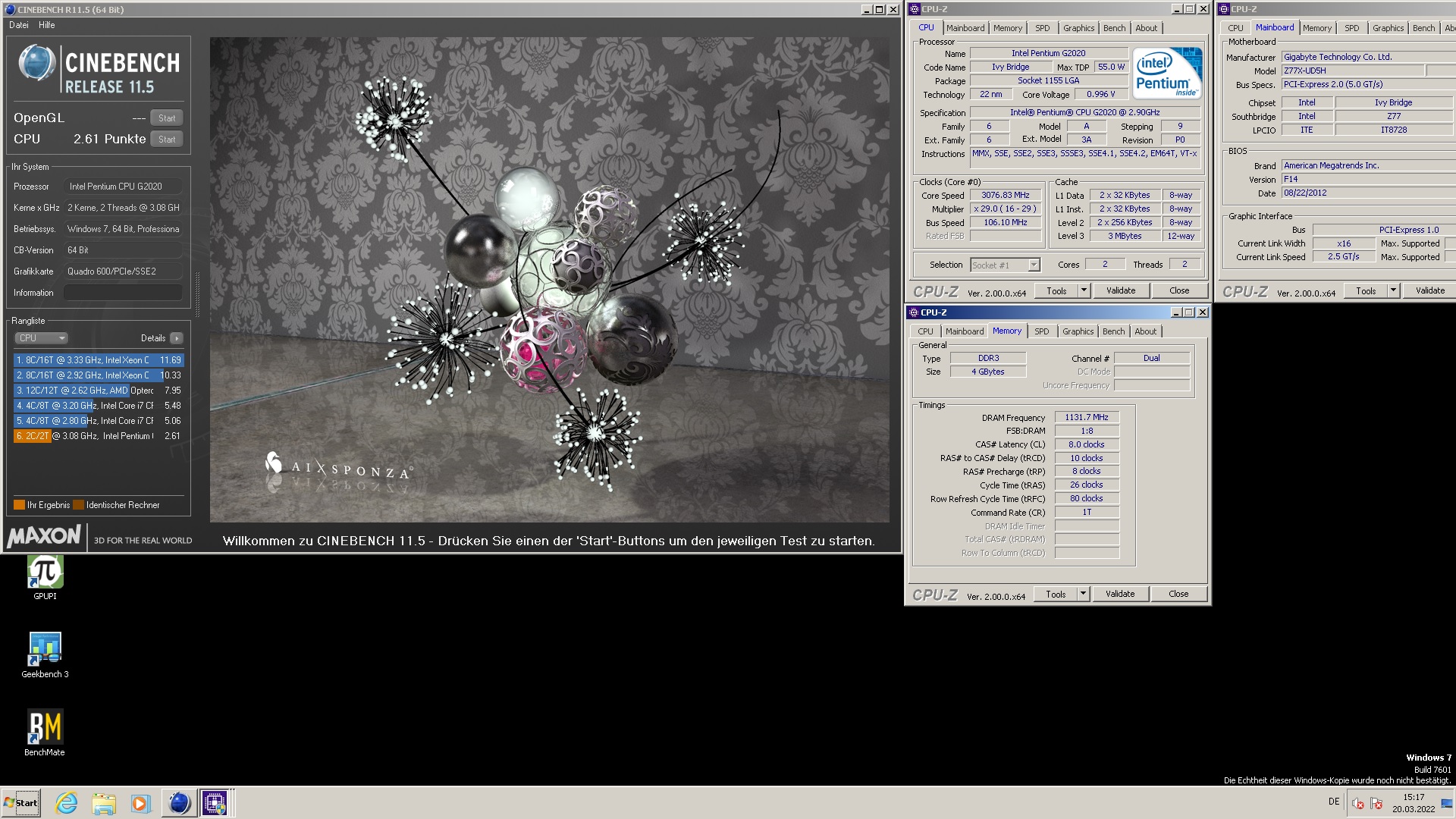Click the Cinebench title bar icon
The height and width of the screenshot is (819, 1456).
(x=10, y=10)
